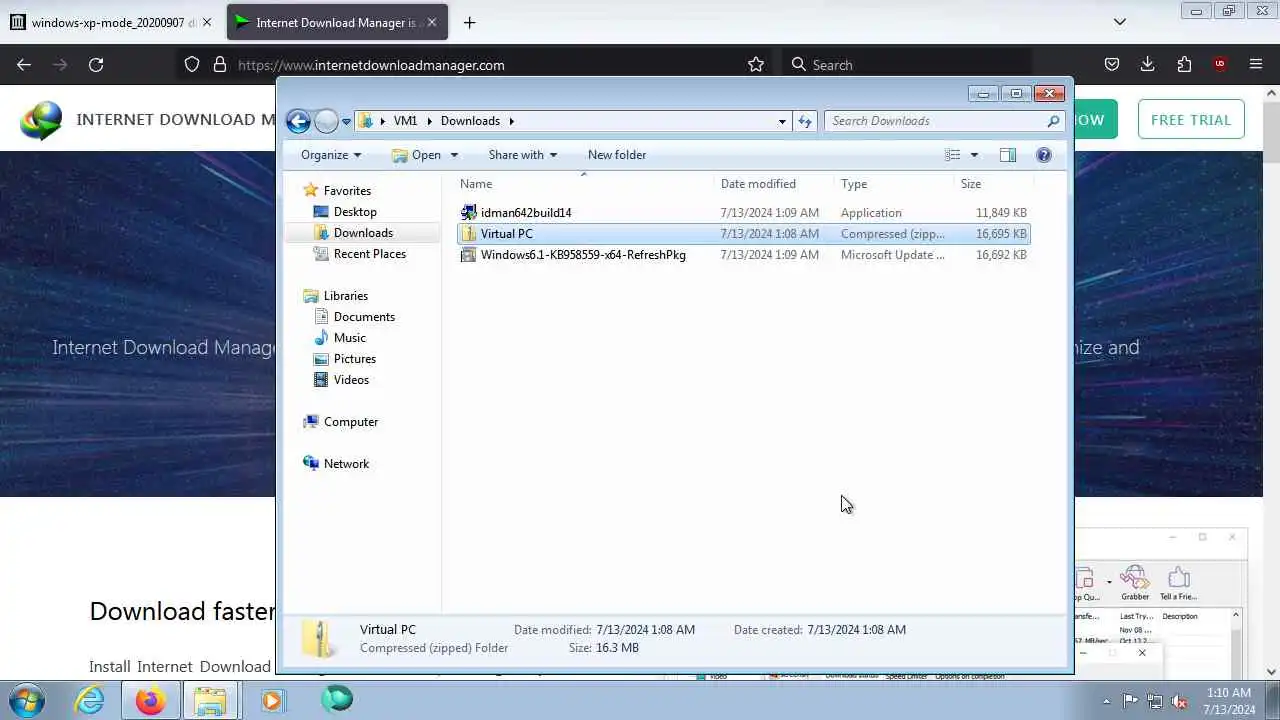Expand the Open button dropdown arrow
Image resolution: width=1280 pixels, height=720 pixels.
(454, 155)
